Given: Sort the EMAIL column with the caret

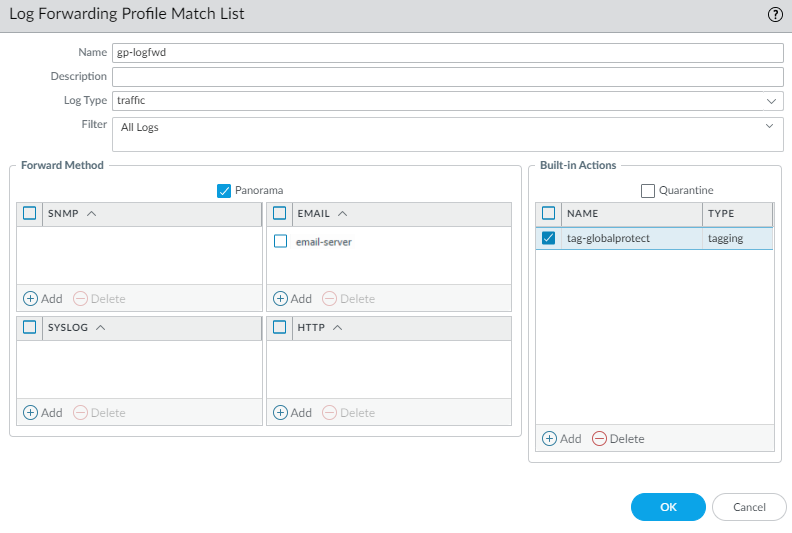Looking at the screenshot, I should click(x=342, y=213).
